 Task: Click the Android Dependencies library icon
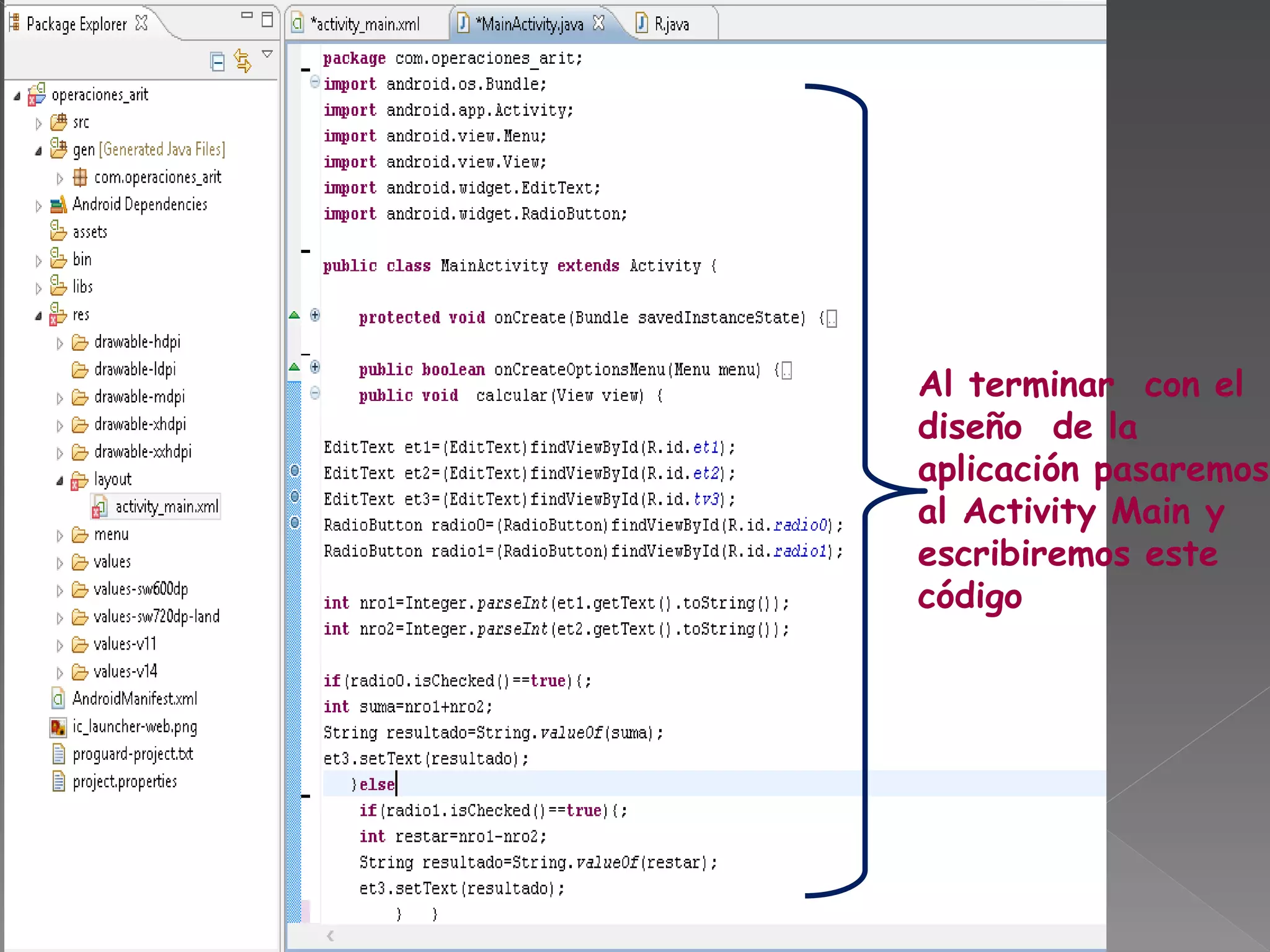(58, 205)
